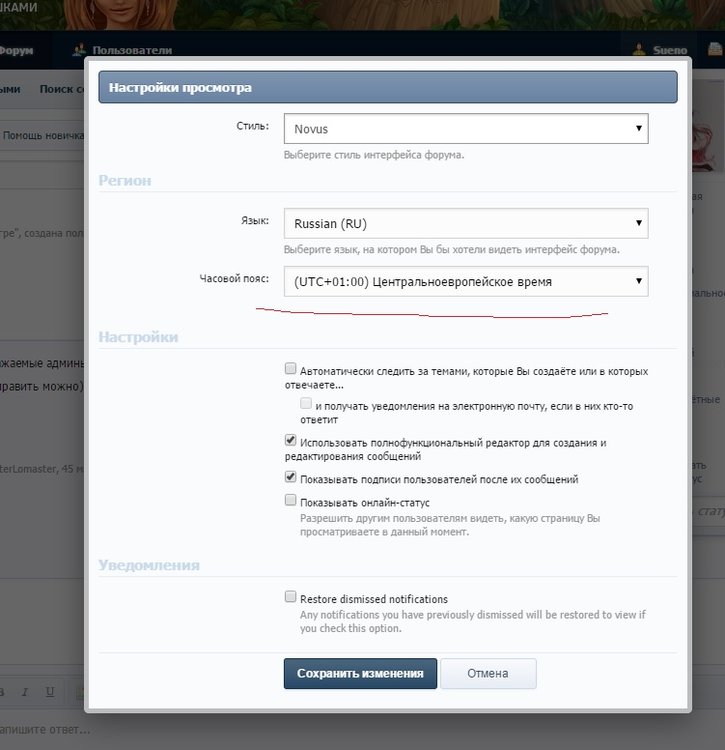Click the italic formatting icon

[24, 692]
